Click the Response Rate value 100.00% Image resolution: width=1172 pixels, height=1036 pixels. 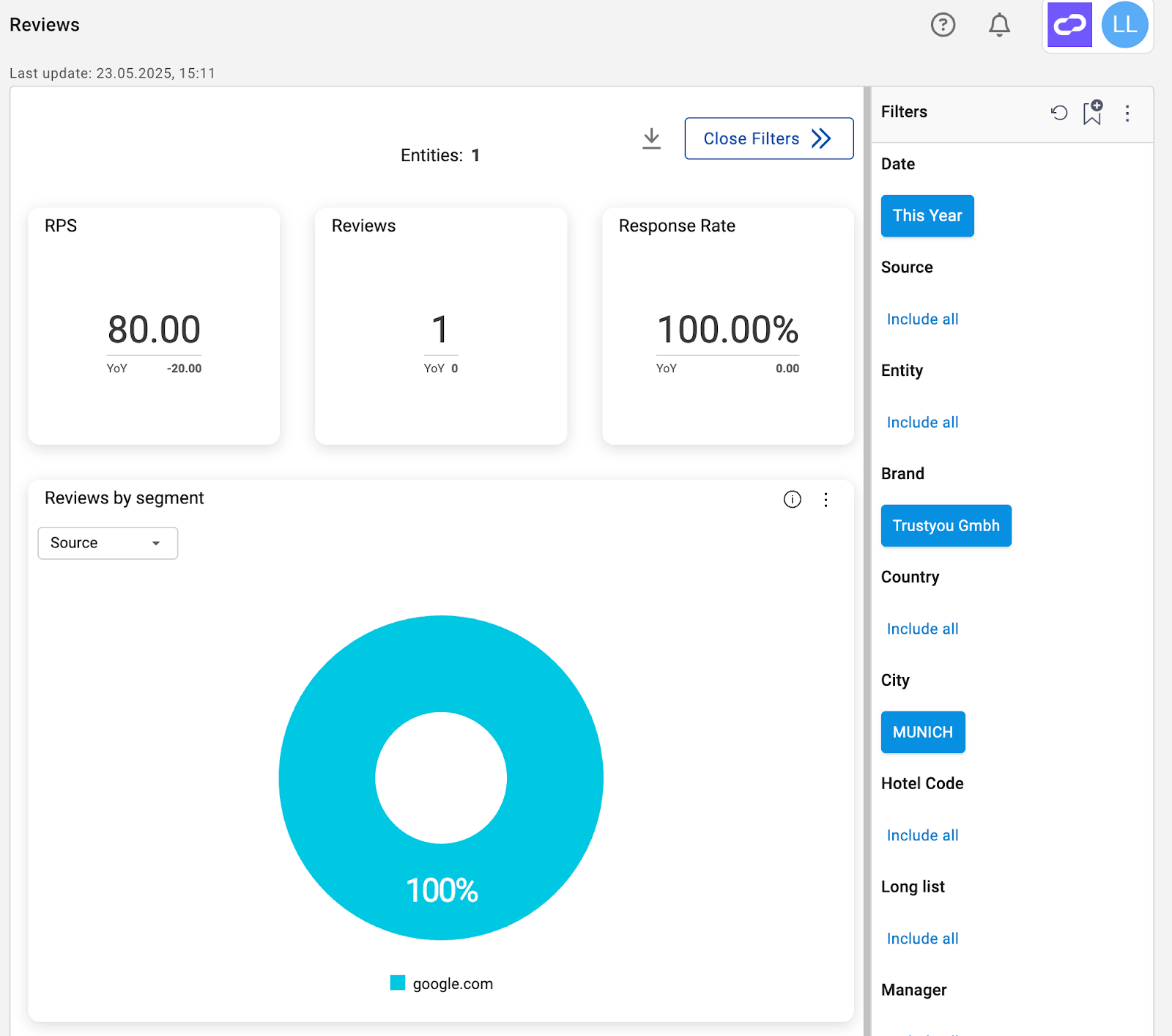(727, 330)
